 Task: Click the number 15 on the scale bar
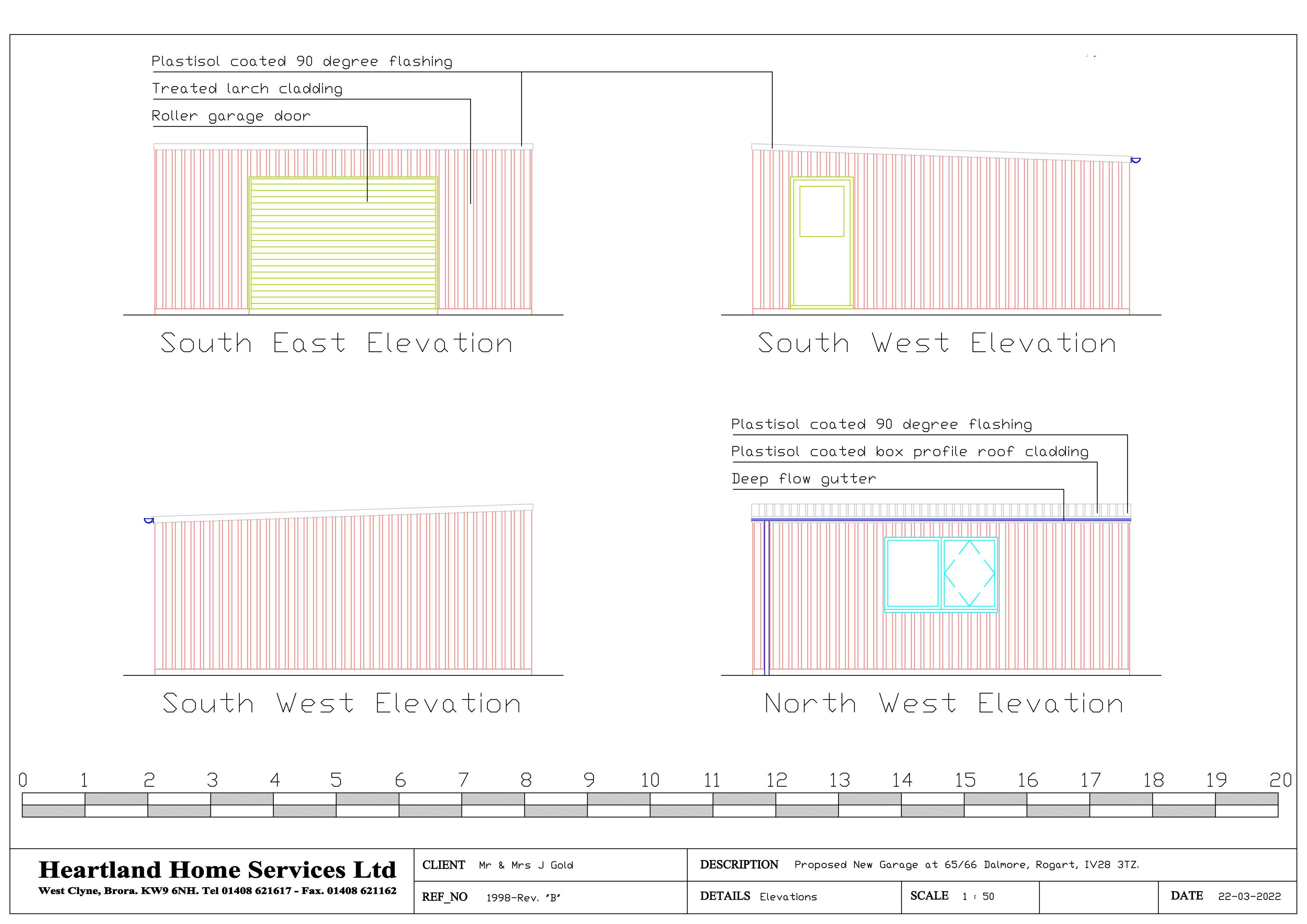click(965, 780)
